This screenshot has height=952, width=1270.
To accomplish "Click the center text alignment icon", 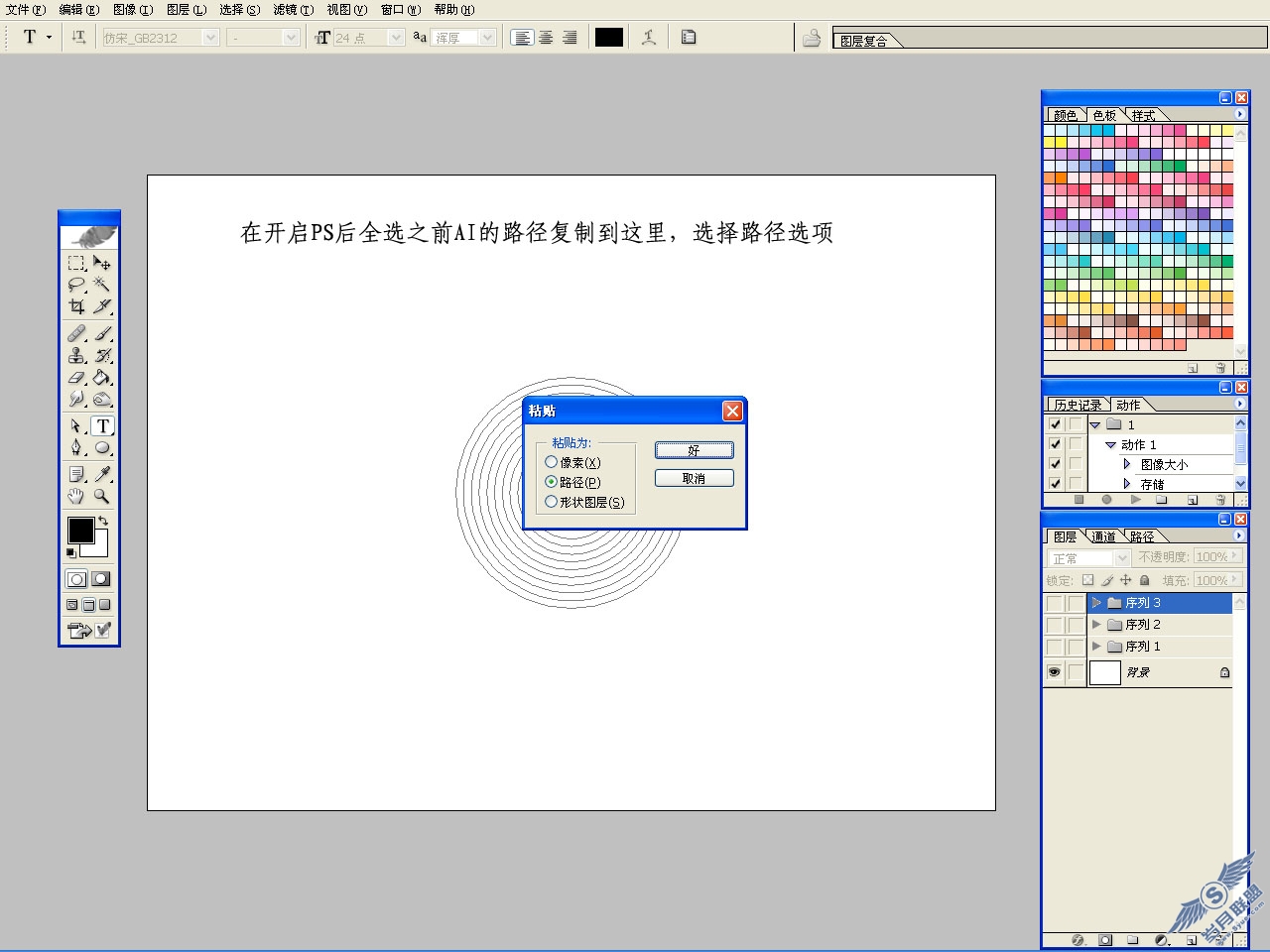I will click(546, 38).
